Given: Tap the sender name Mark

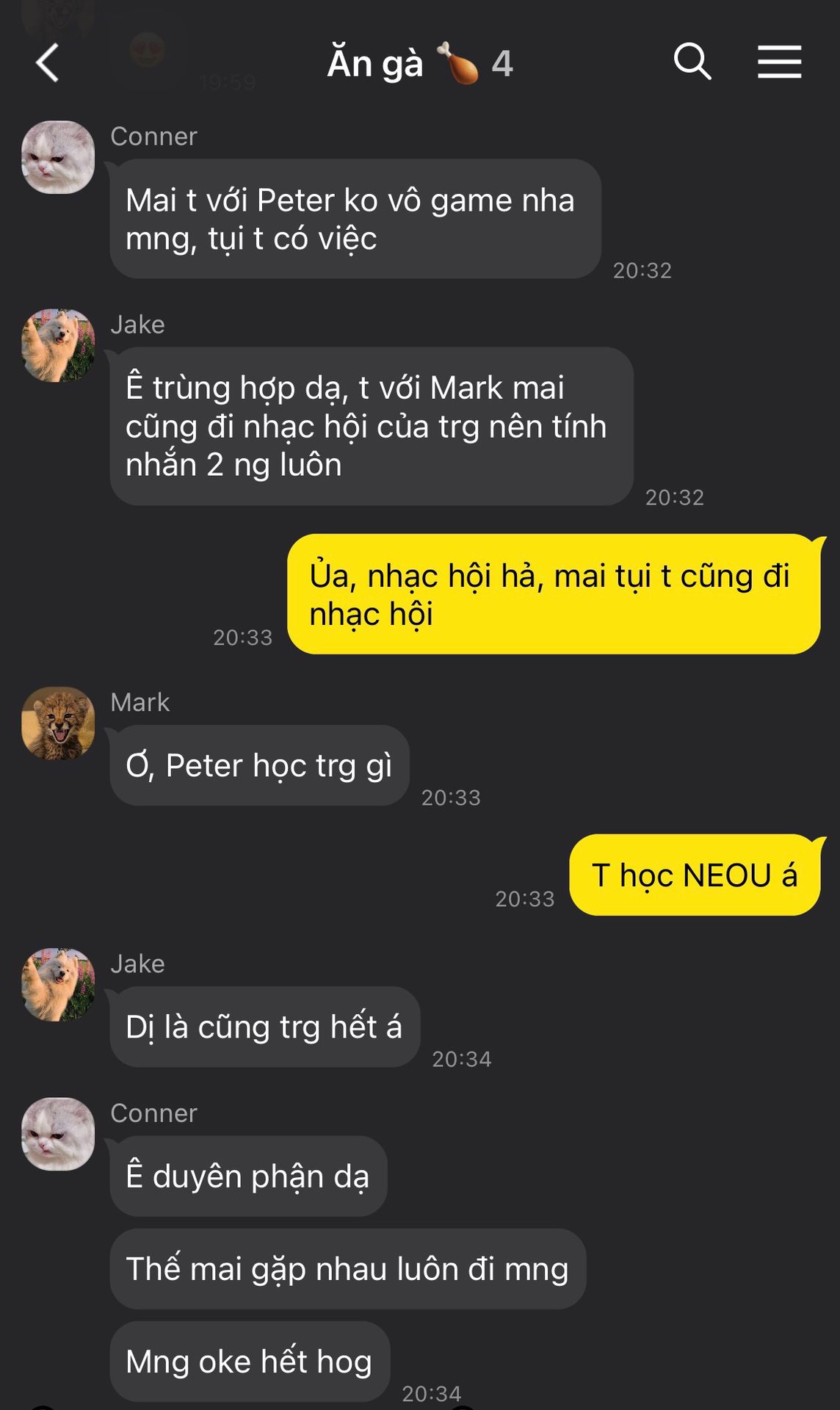Looking at the screenshot, I should (140, 703).
